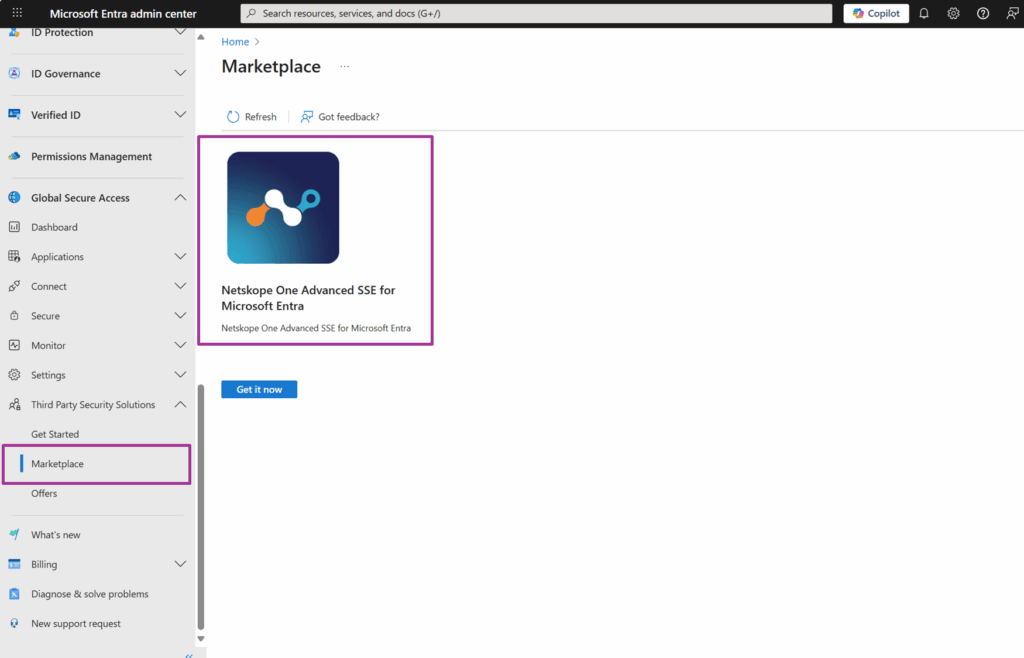Screen dimensions: 1024x658
Task: Open the Copilot button
Action: pyautogui.click(x=876, y=13)
